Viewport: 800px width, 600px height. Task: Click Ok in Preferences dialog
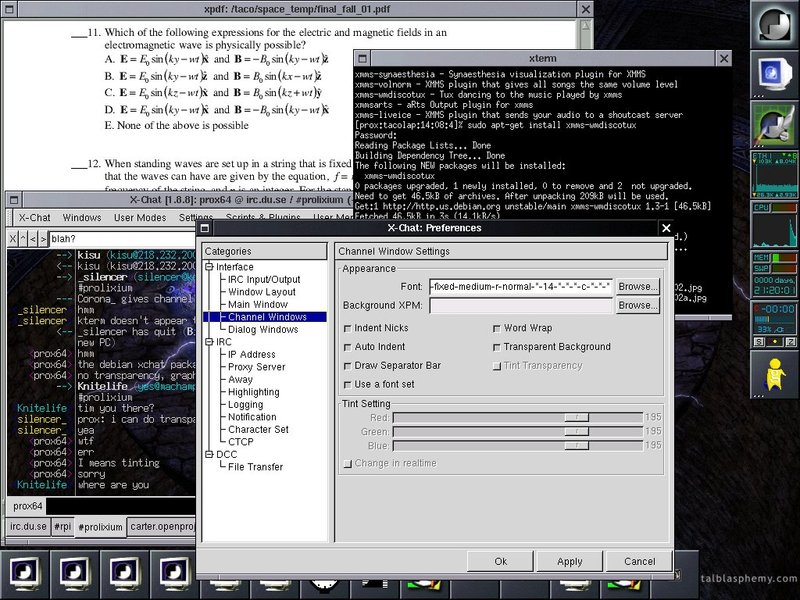pyautogui.click(x=501, y=561)
